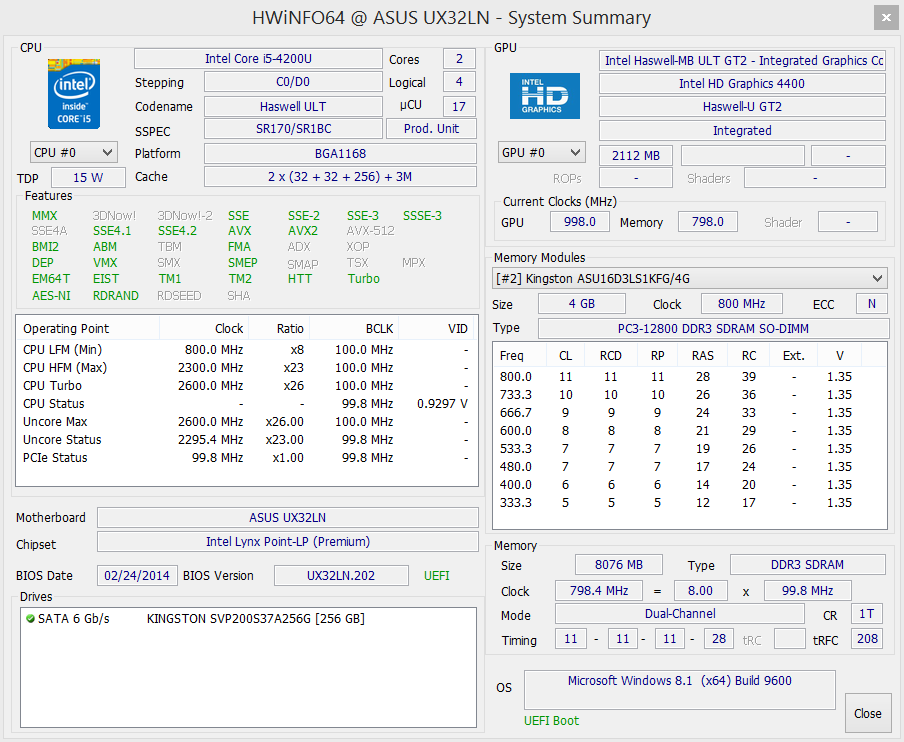The height and width of the screenshot is (742, 904).
Task: Click the 15 W TDP field
Action: click(x=88, y=178)
